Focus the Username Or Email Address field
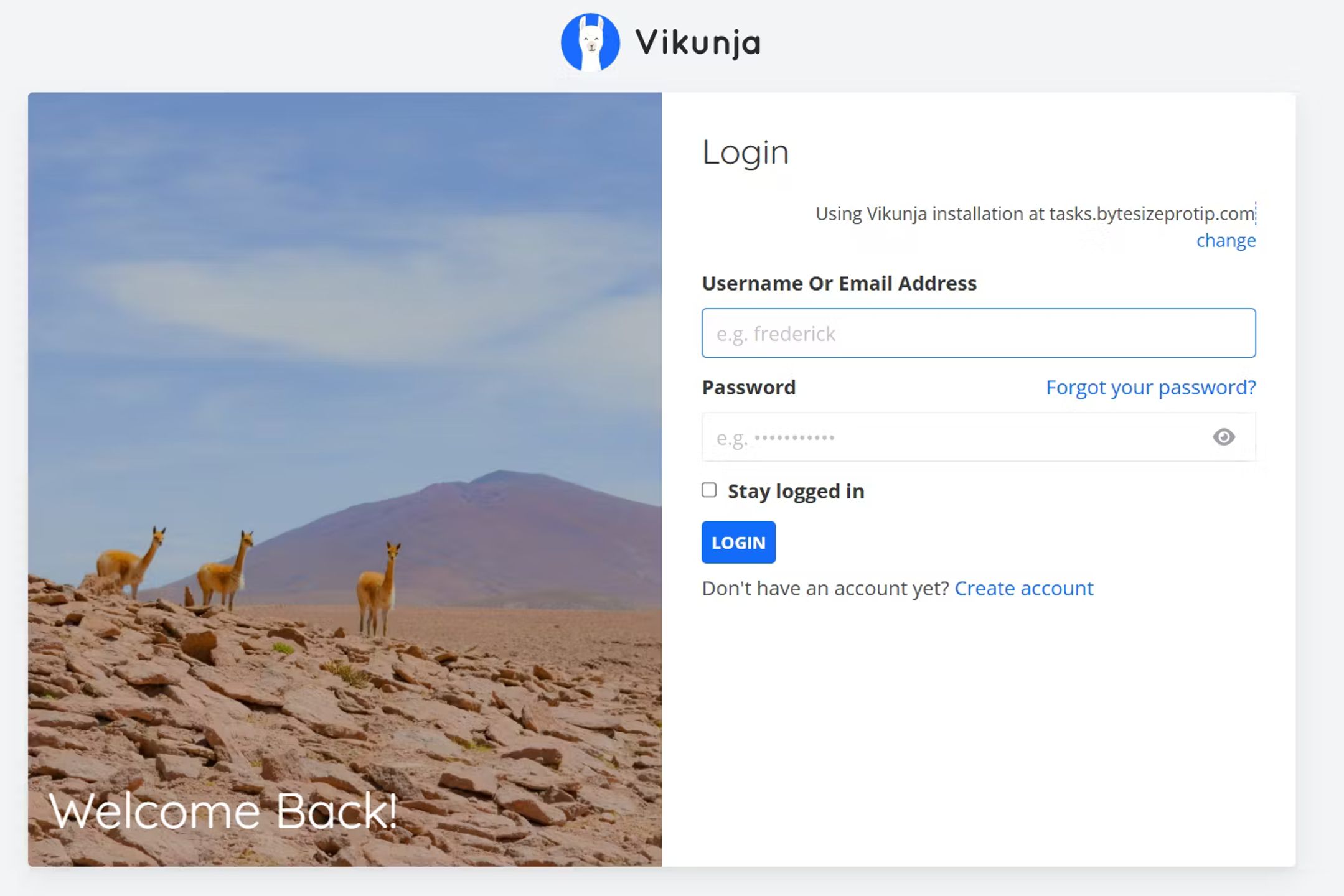Image resolution: width=1344 pixels, height=896 pixels. point(979,334)
